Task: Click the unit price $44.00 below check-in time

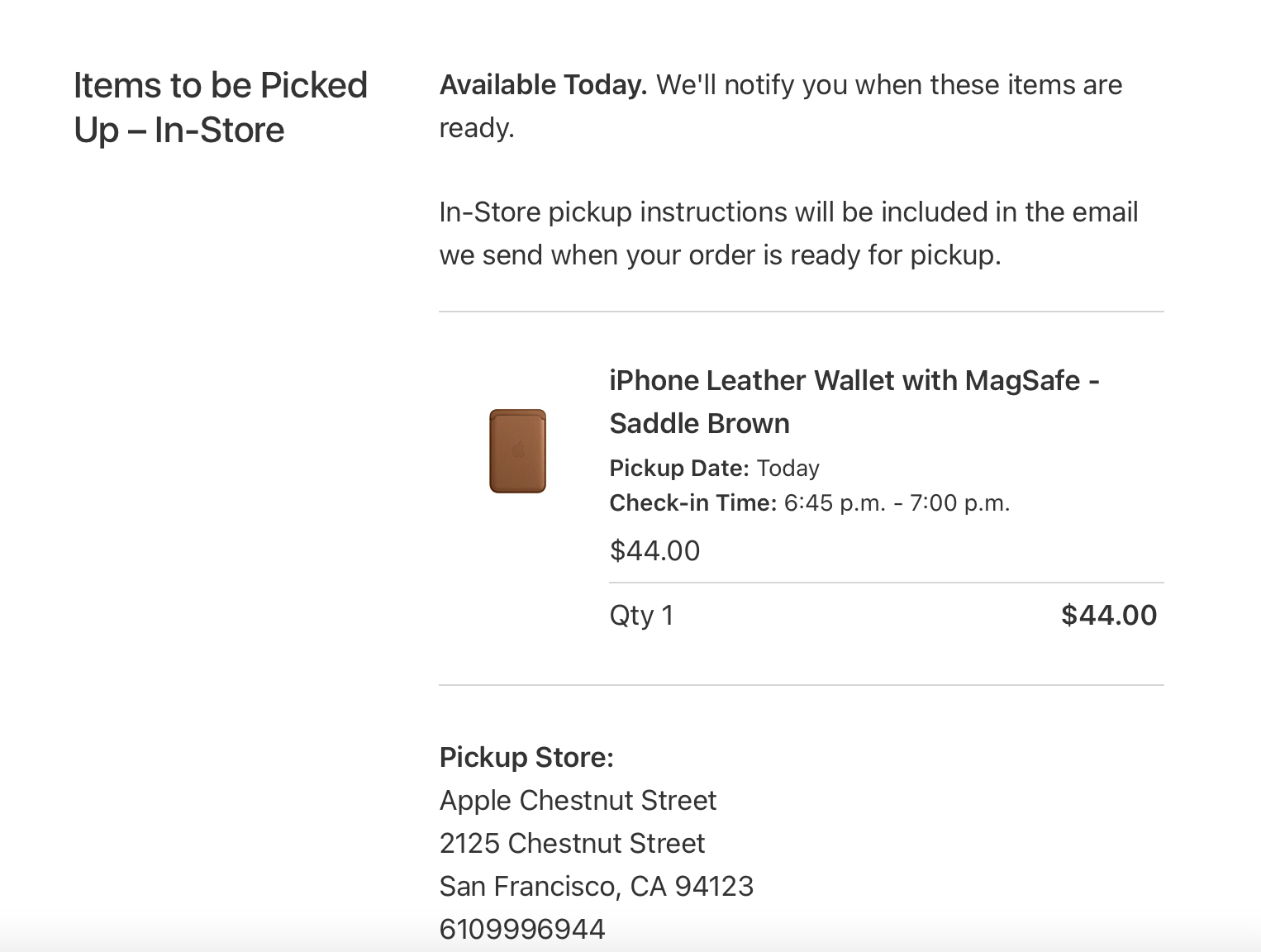Action: coord(654,551)
